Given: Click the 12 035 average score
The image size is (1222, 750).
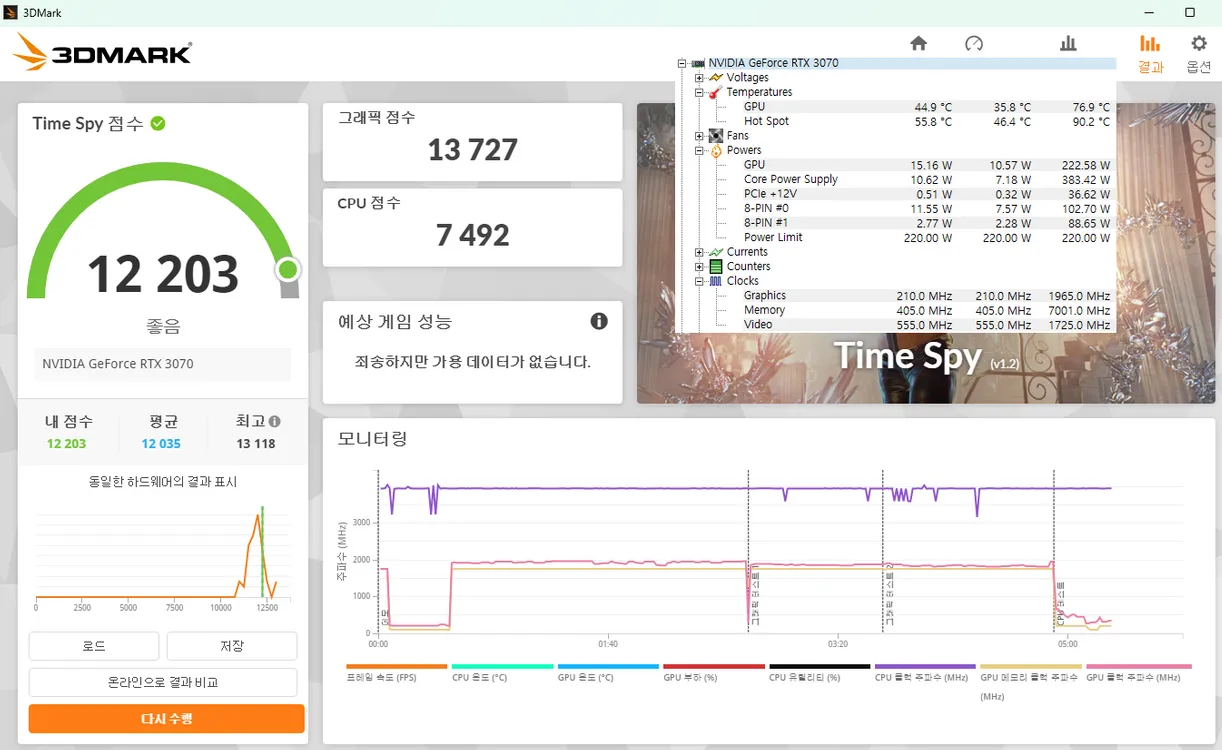Looking at the screenshot, I should 161,444.
